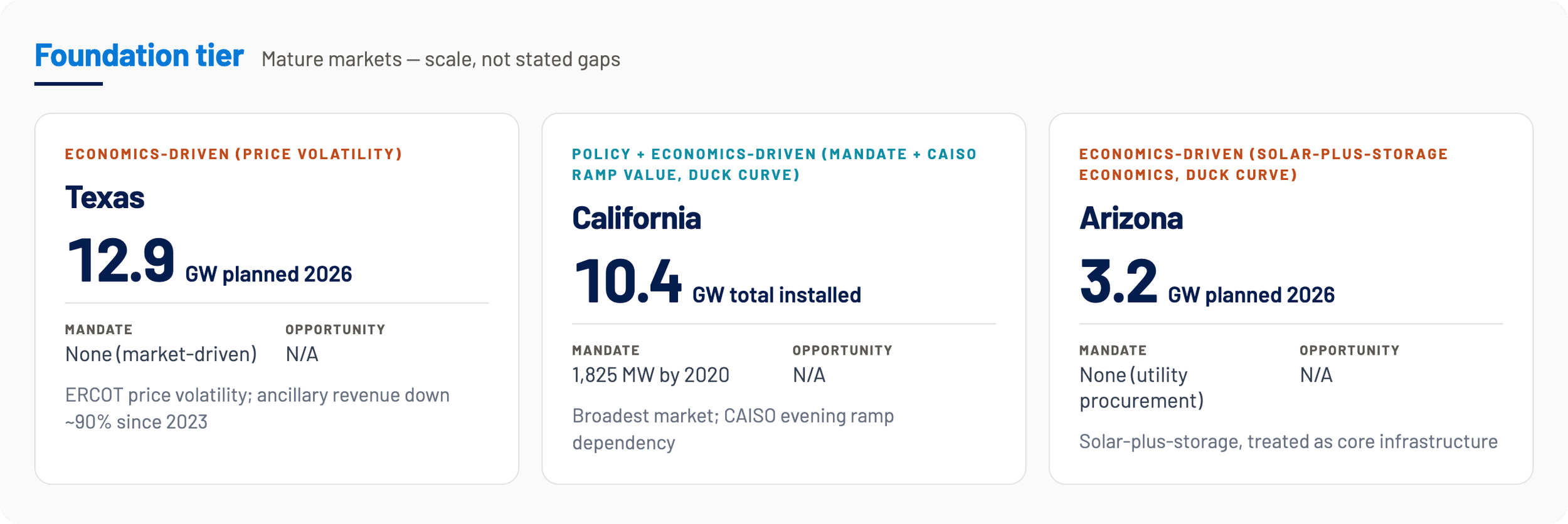Click the ERCOT price volatility note
The image size is (1568, 524).
(257, 409)
